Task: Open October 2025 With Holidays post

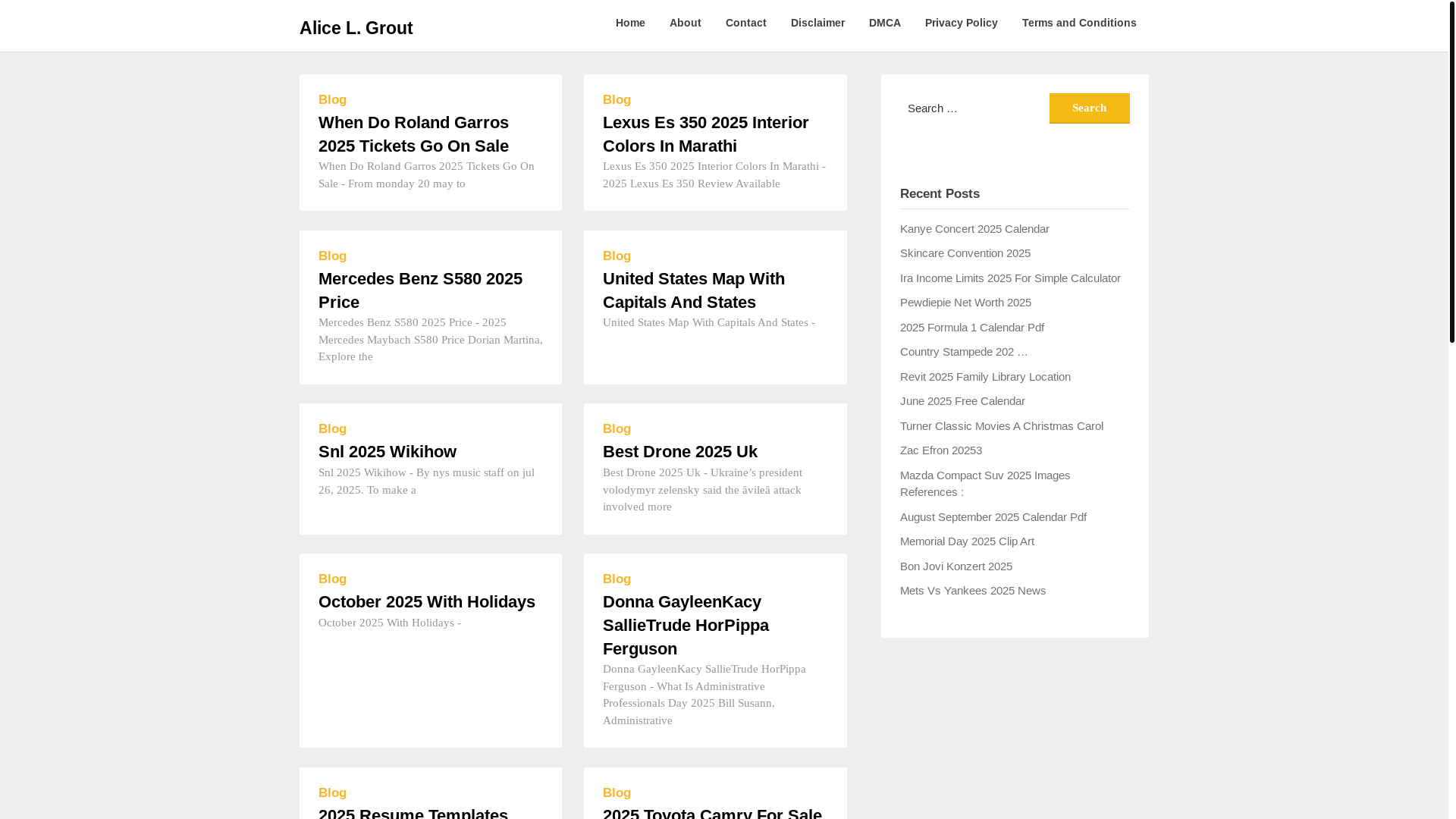Action: coord(427,602)
